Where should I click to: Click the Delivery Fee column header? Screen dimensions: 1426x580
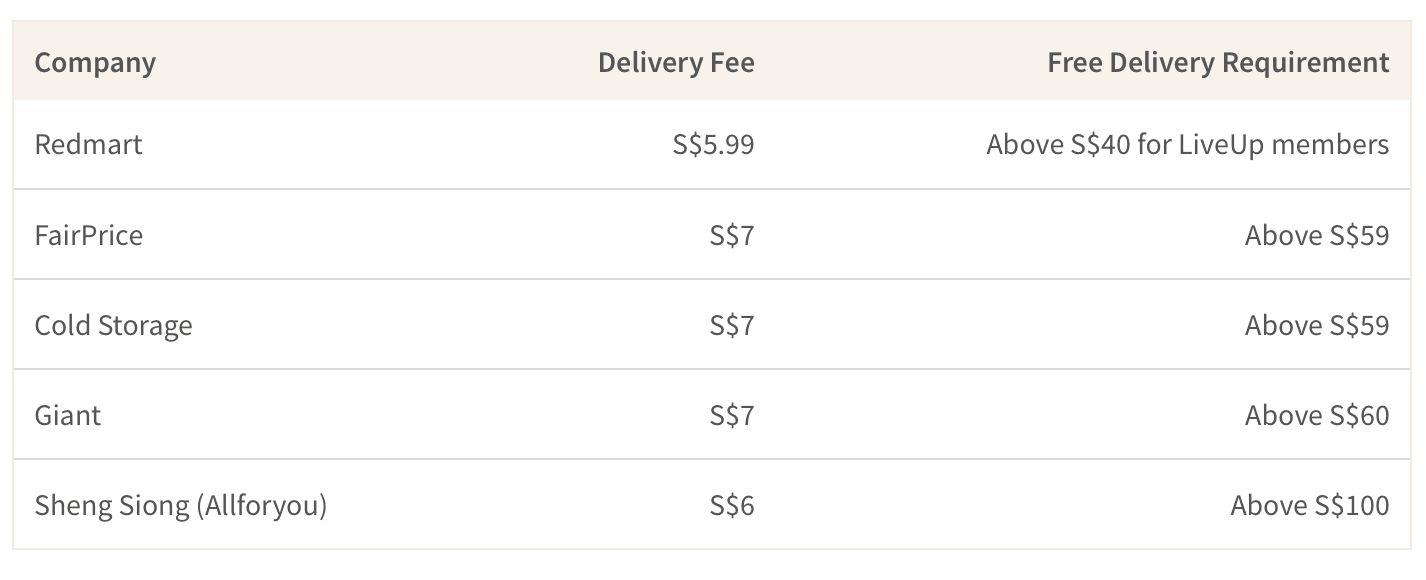point(676,63)
